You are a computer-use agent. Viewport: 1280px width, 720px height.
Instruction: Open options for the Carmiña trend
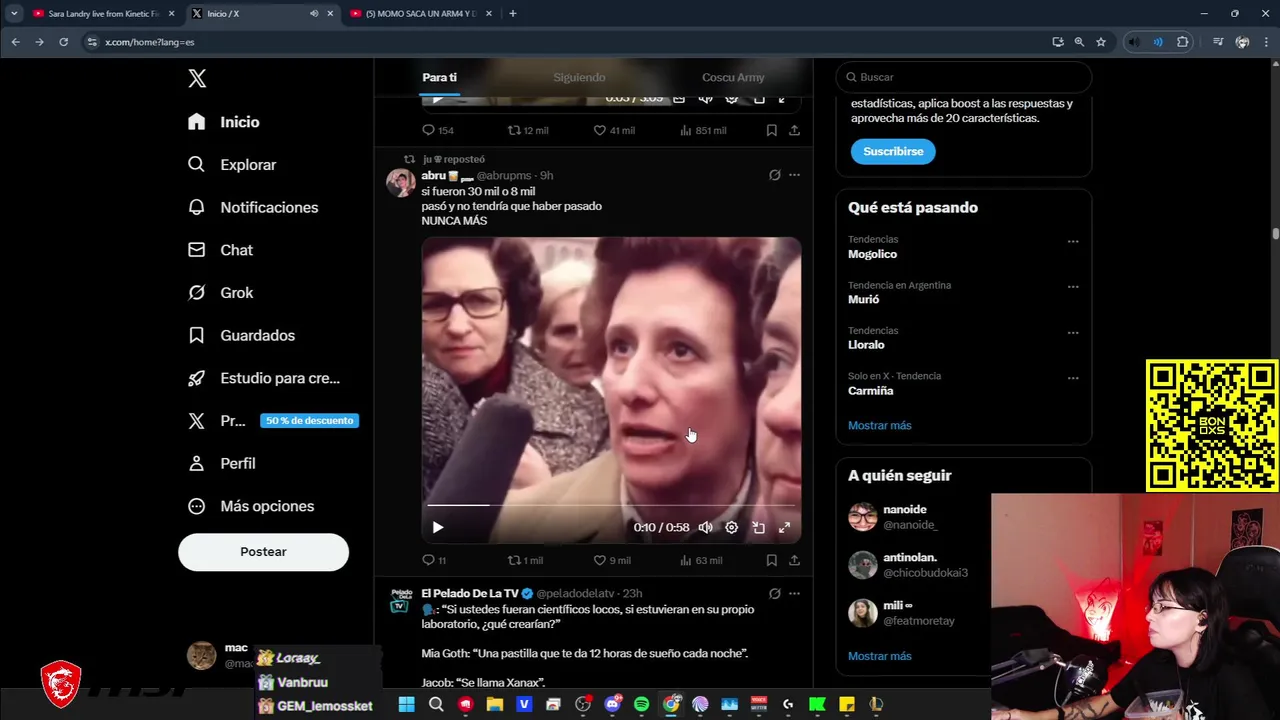click(1073, 378)
